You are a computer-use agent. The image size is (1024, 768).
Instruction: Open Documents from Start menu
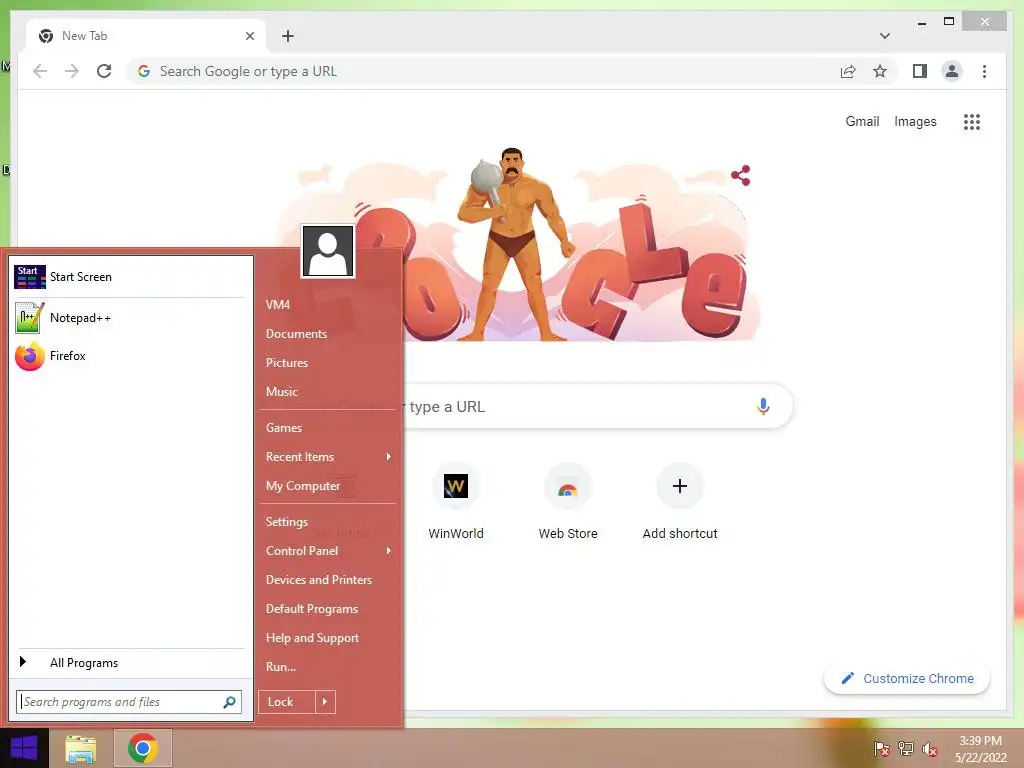click(x=296, y=334)
